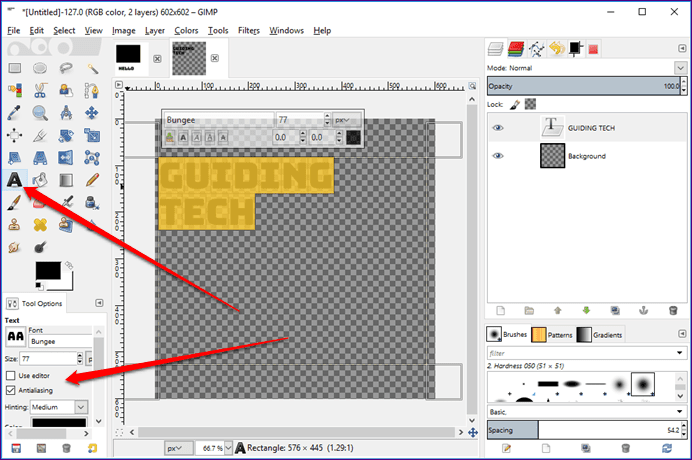This screenshot has height=460, width=692.
Task: Click the Text tool A icon
Action: 15,180
